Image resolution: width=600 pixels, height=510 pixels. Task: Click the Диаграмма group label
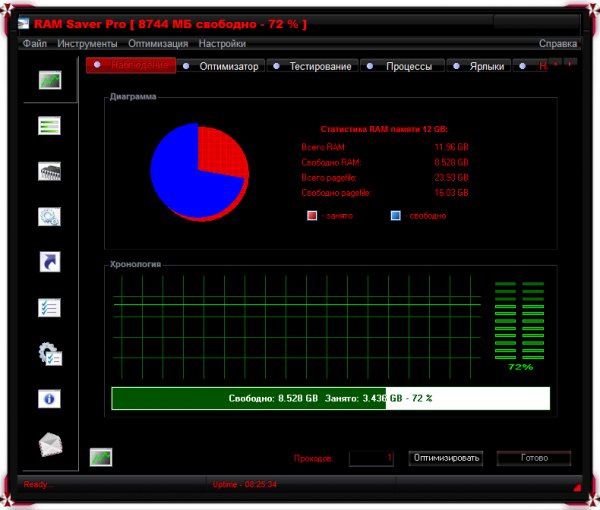point(133,96)
